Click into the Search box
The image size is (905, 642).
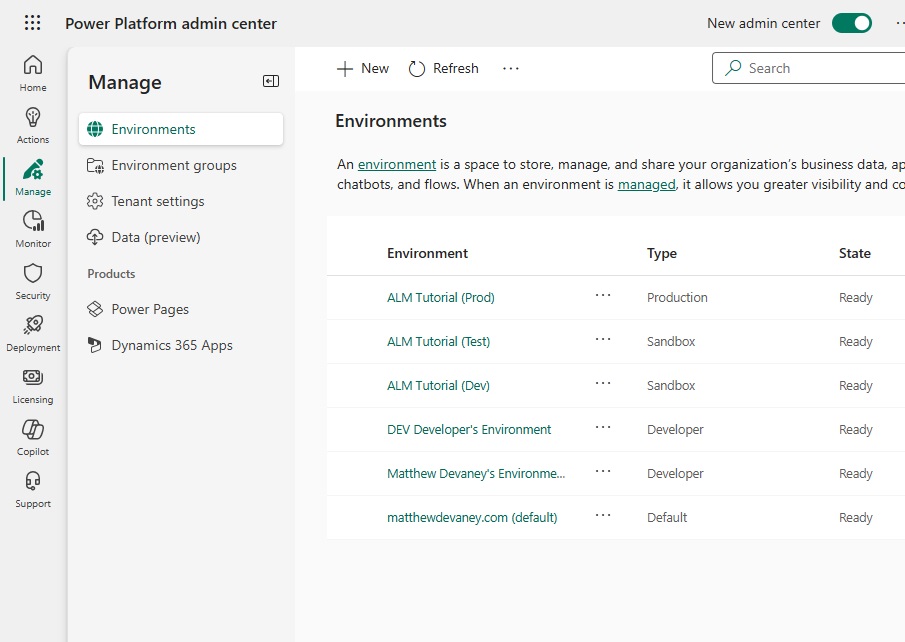[x=809, y=68]
